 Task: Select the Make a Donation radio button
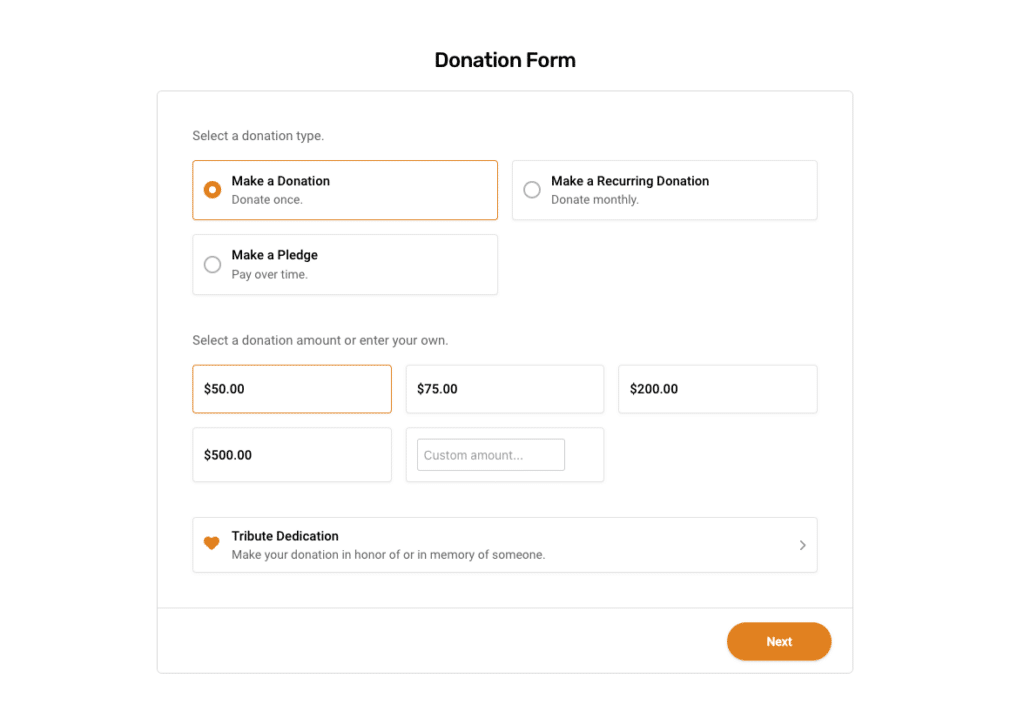[x=212, y=189]
